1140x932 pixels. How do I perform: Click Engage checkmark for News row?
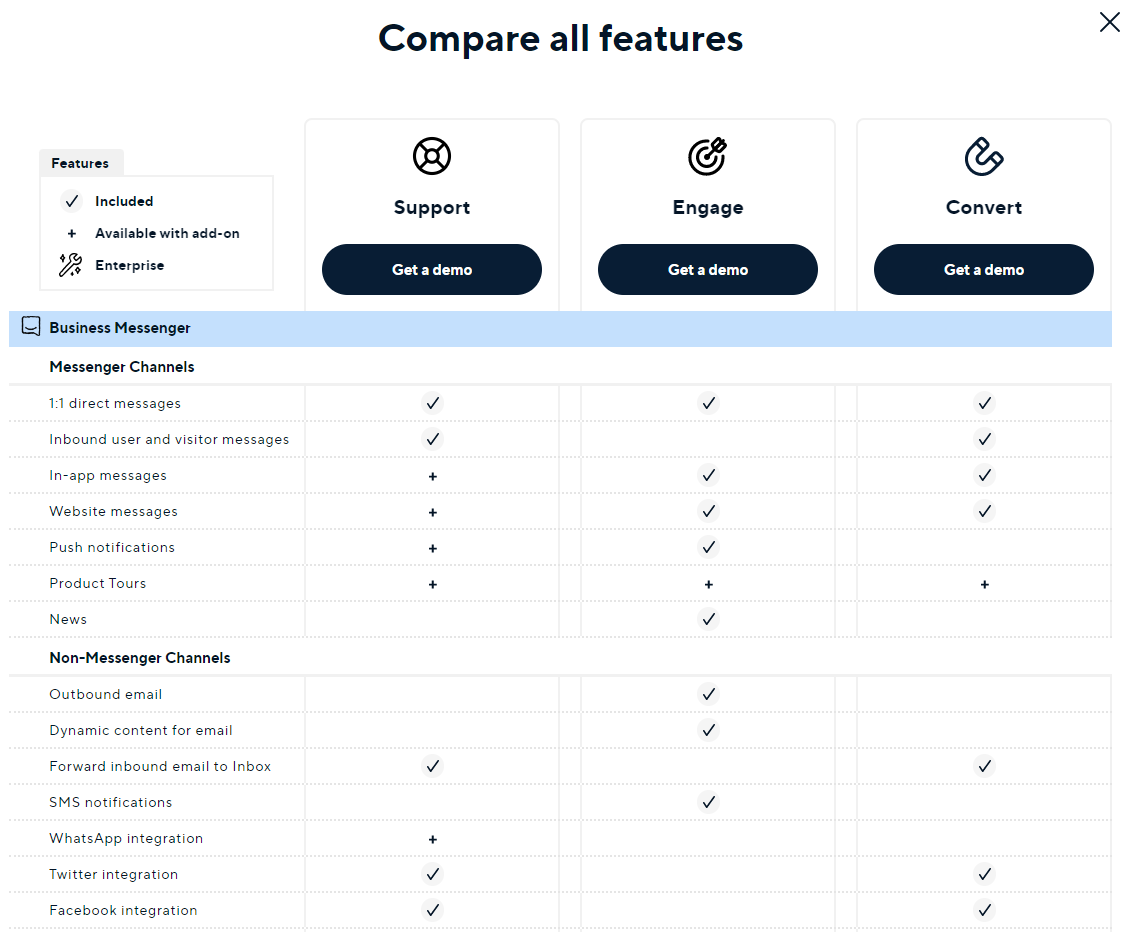pos(708,619)
